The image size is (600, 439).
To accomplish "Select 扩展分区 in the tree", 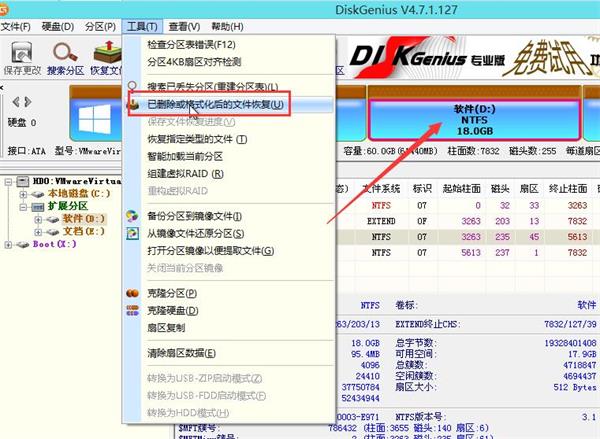I will (x=68, y=206).
